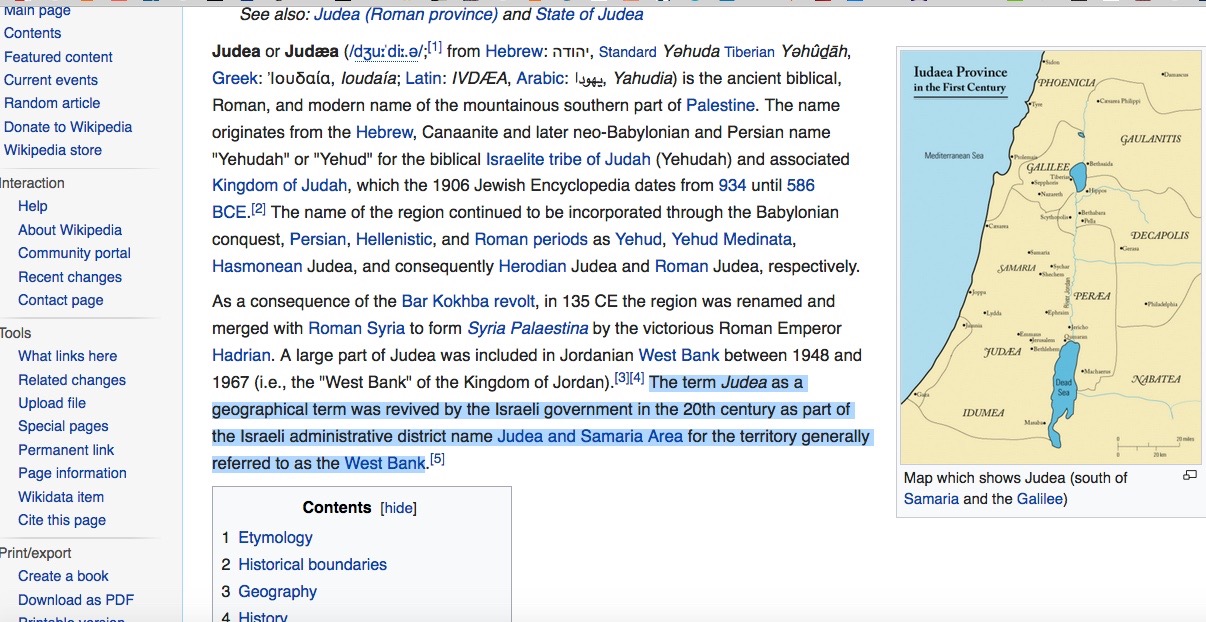Click the Download as PDF link

[x=76, y=600]
